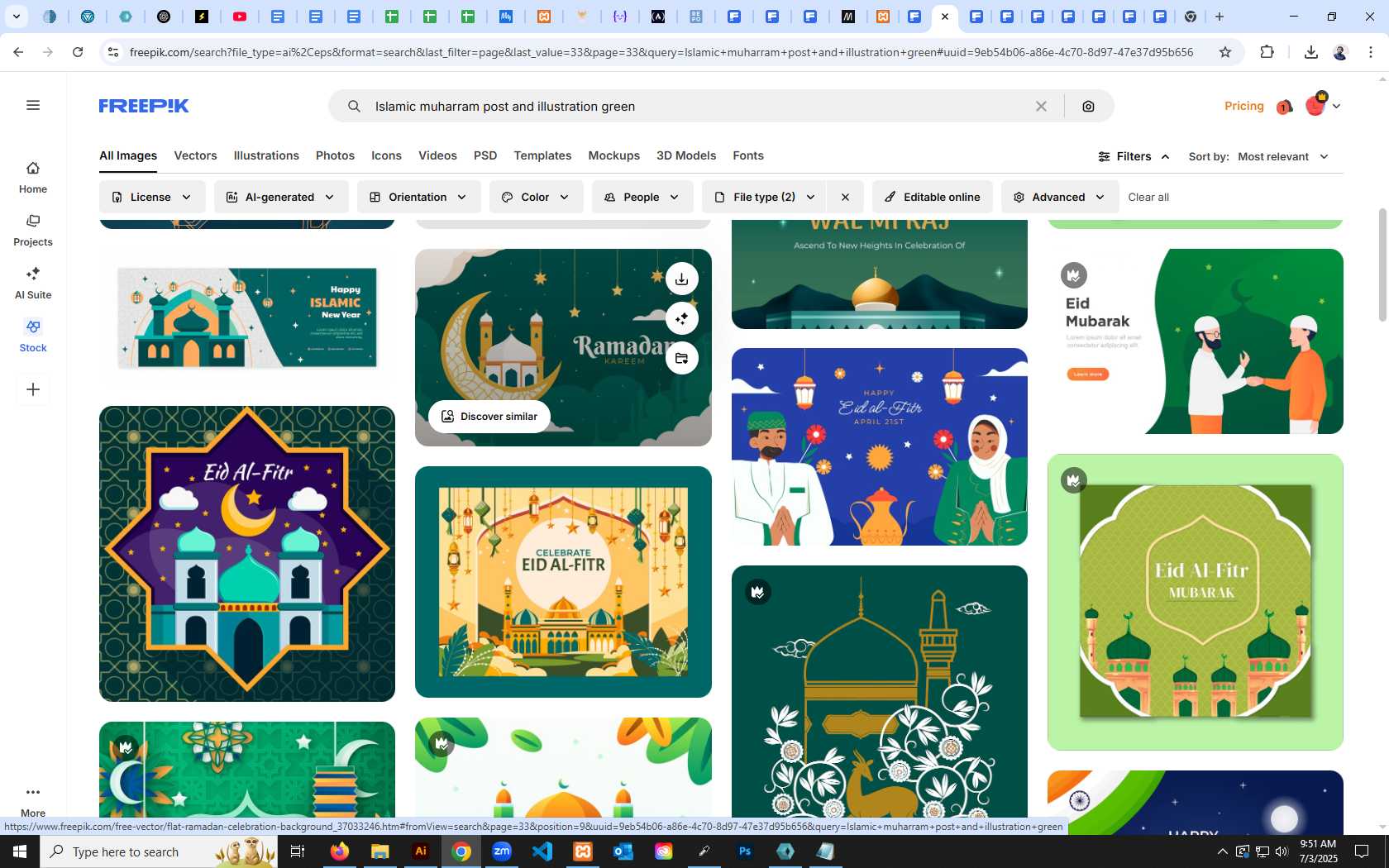The image size is (1389, 868).
Task: Switch to the Illustrations tab
Action: pos(266,155)
